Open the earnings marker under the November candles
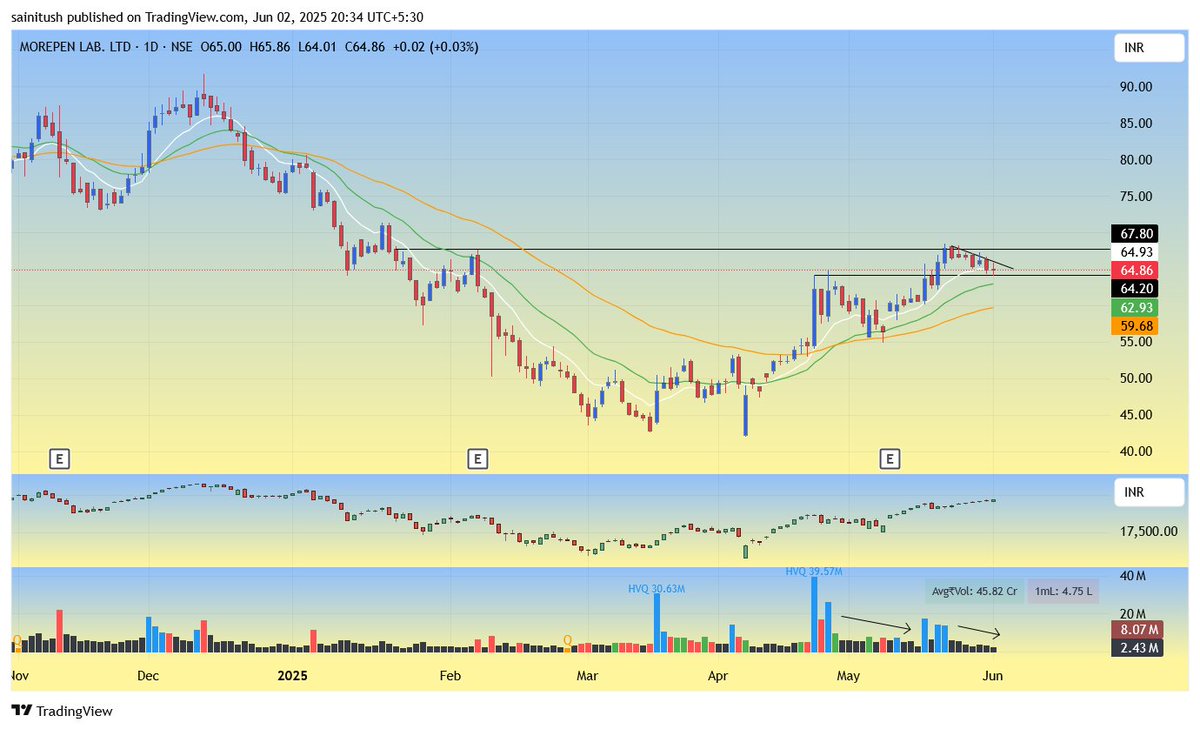The image size is (1200, 729). pos(60,458)
